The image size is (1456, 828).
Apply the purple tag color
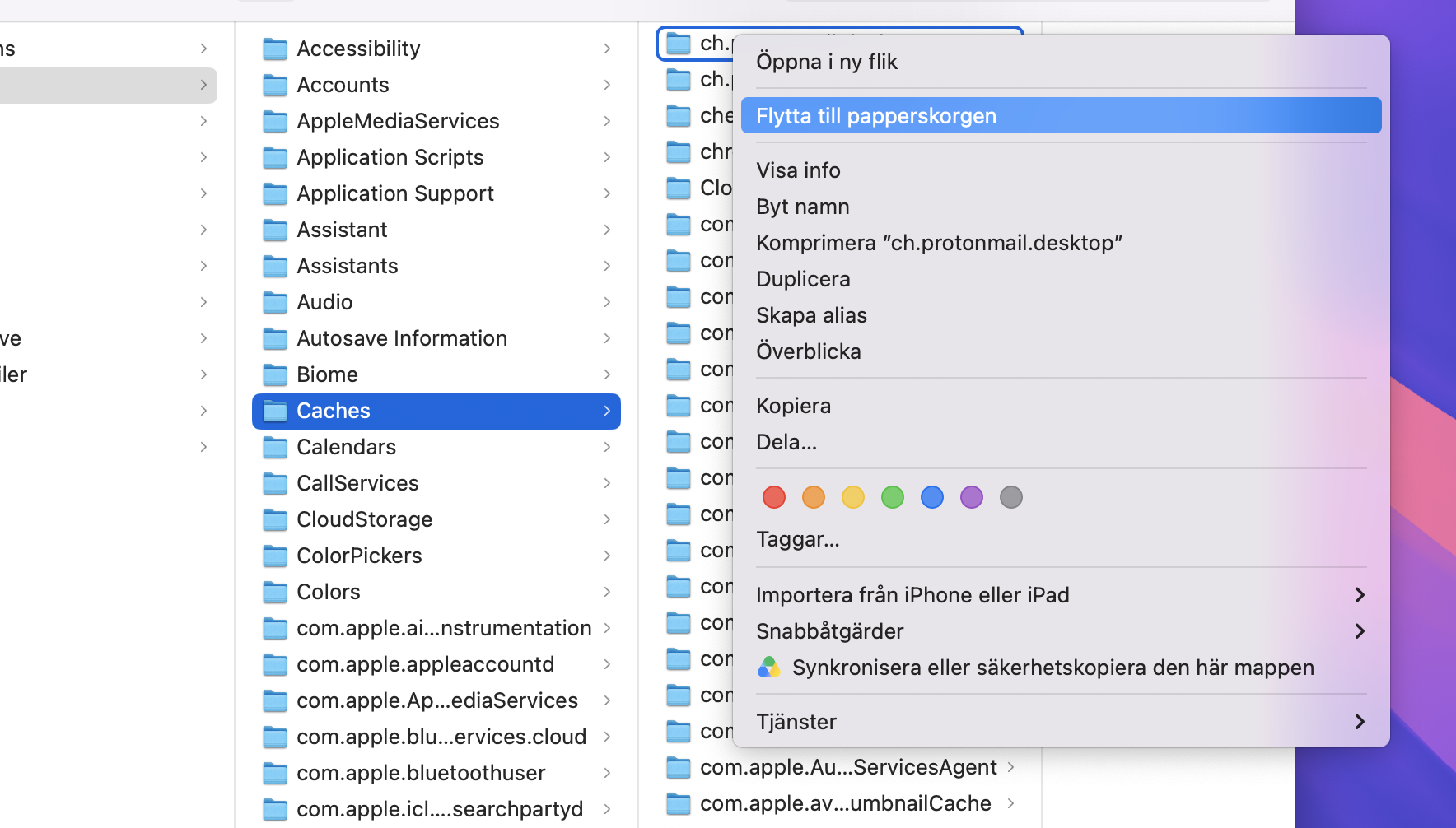pyautogui.click(x=972, y=497)
